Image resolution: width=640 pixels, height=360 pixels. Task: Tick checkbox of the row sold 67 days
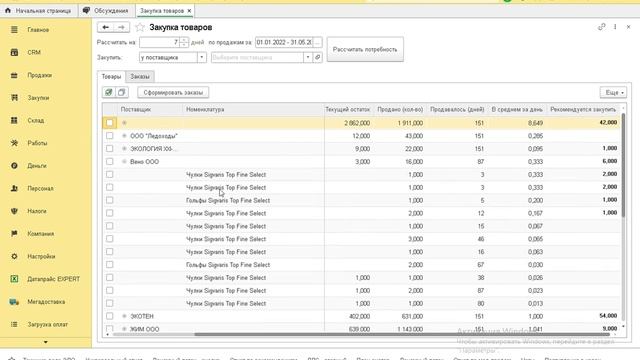(109, 264)
